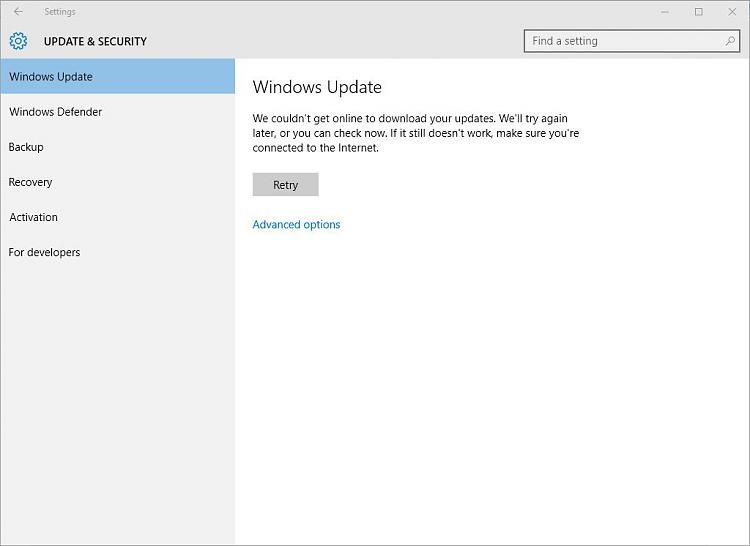750x546 pixels.
Task: Go to the Recovery settings
Action: pos(118,182)
